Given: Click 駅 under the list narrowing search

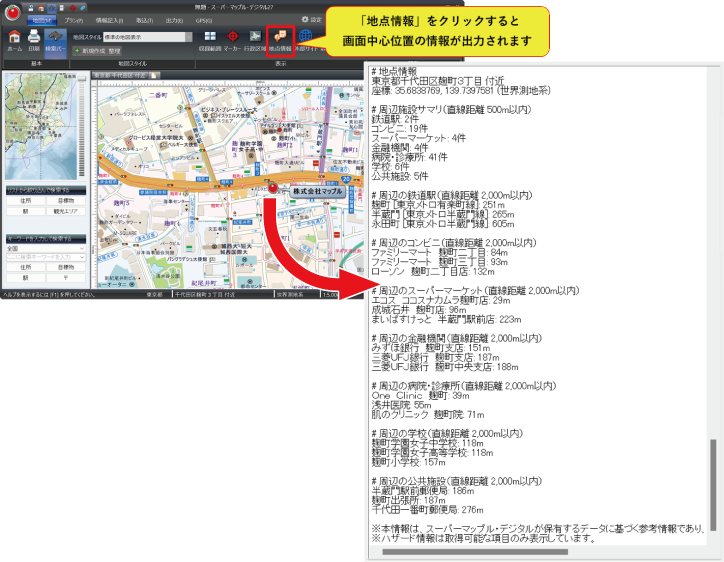Looking at the screenshot, I should [25, 212].
